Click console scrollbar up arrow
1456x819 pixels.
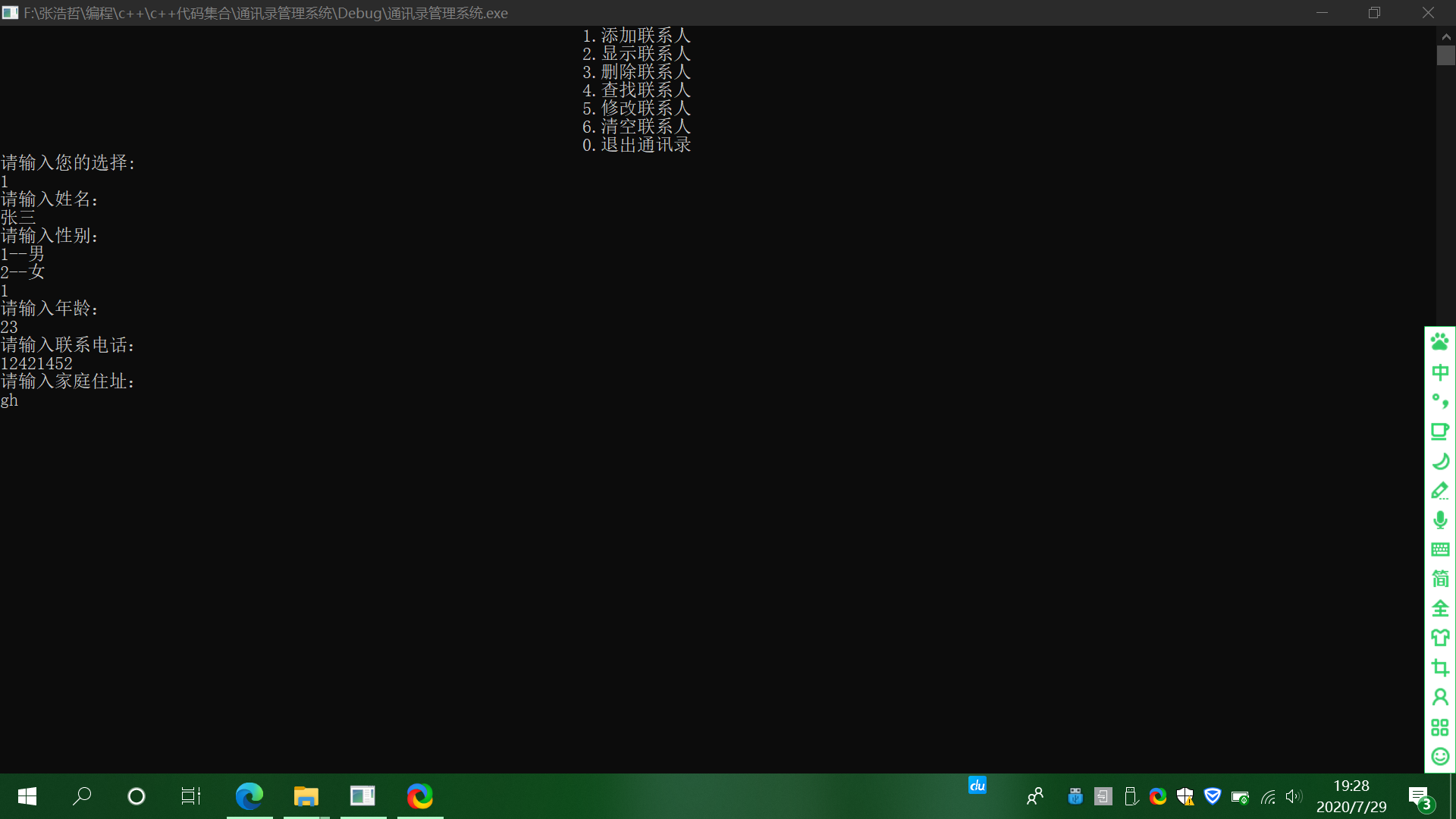click(x=1445, y=36)
